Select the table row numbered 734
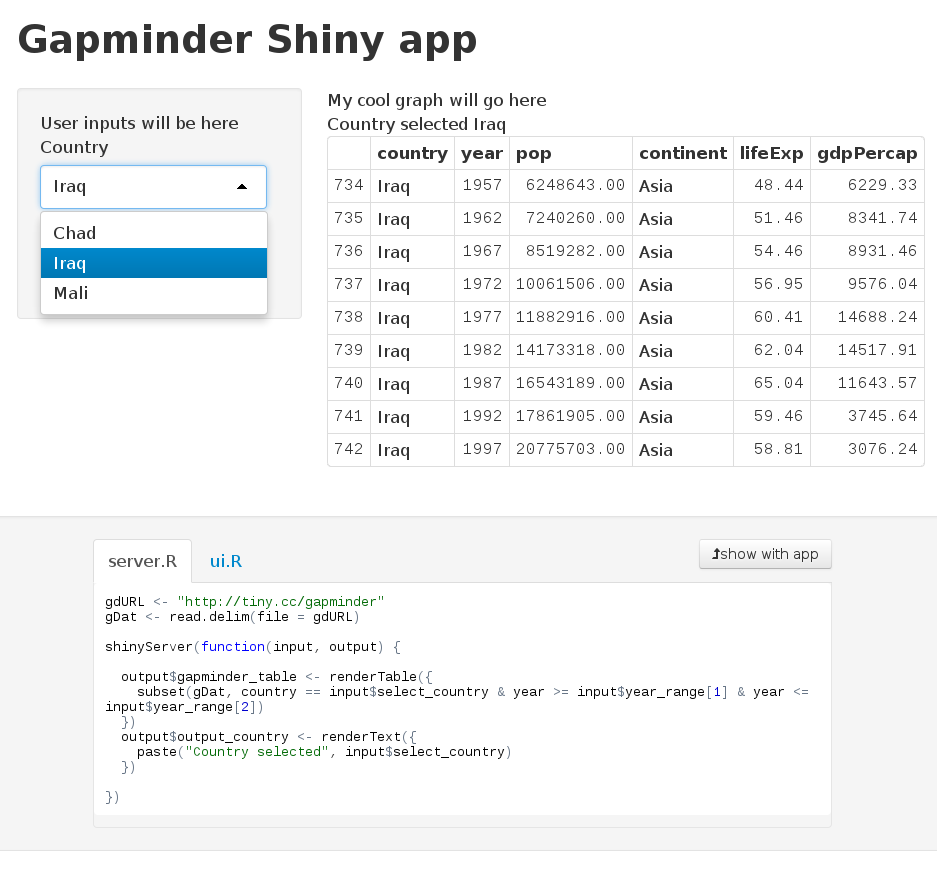937x869 pixels. point(348,186)
